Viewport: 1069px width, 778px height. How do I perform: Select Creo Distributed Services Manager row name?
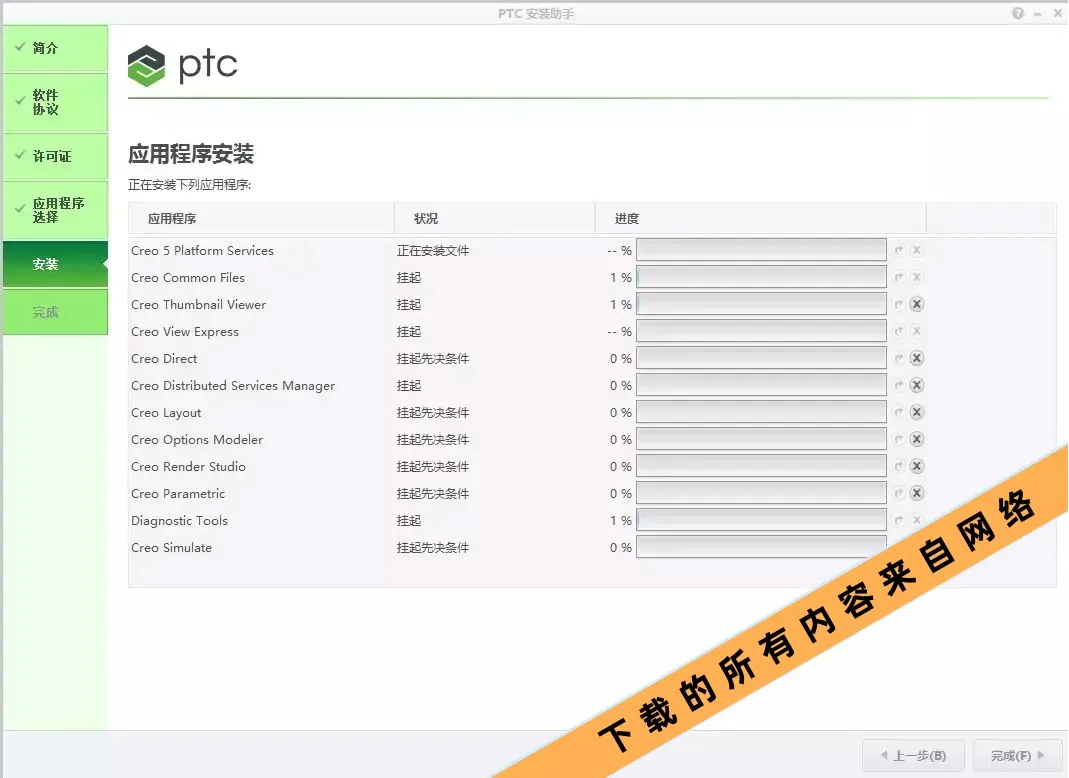tap(233, 385)
